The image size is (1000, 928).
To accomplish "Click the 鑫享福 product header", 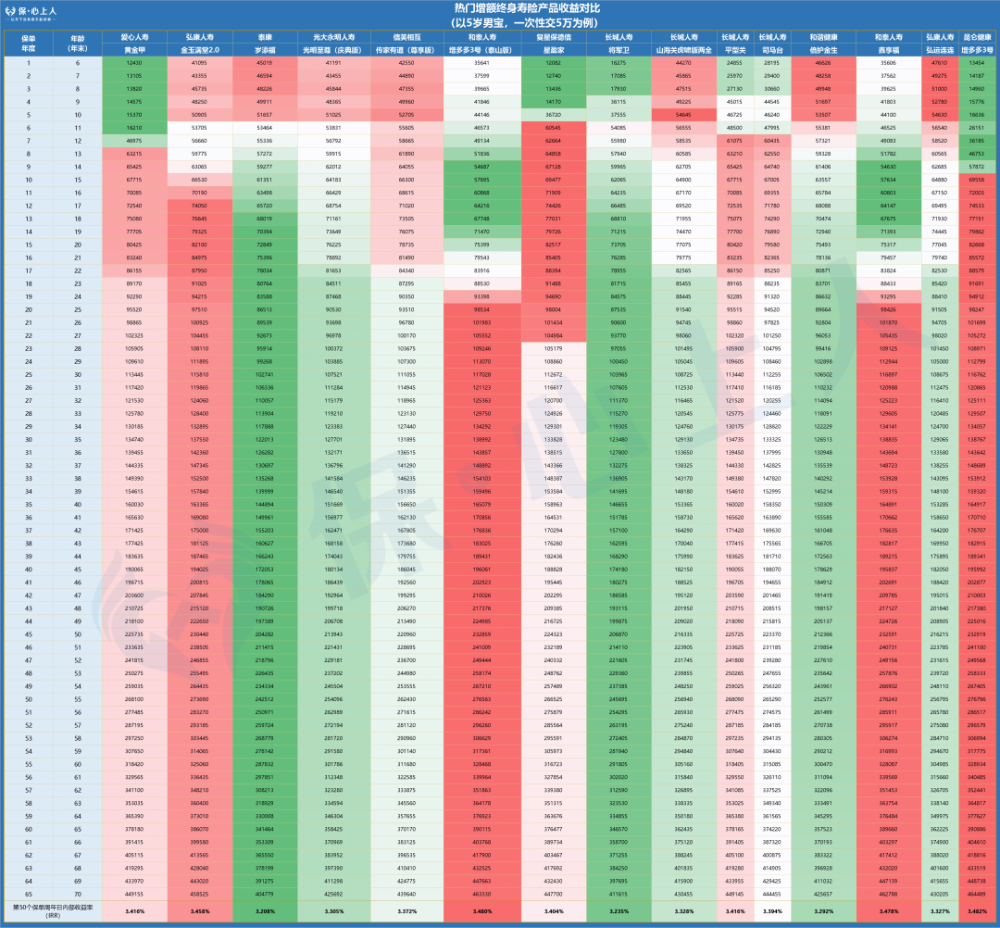I will coord(888,50).
